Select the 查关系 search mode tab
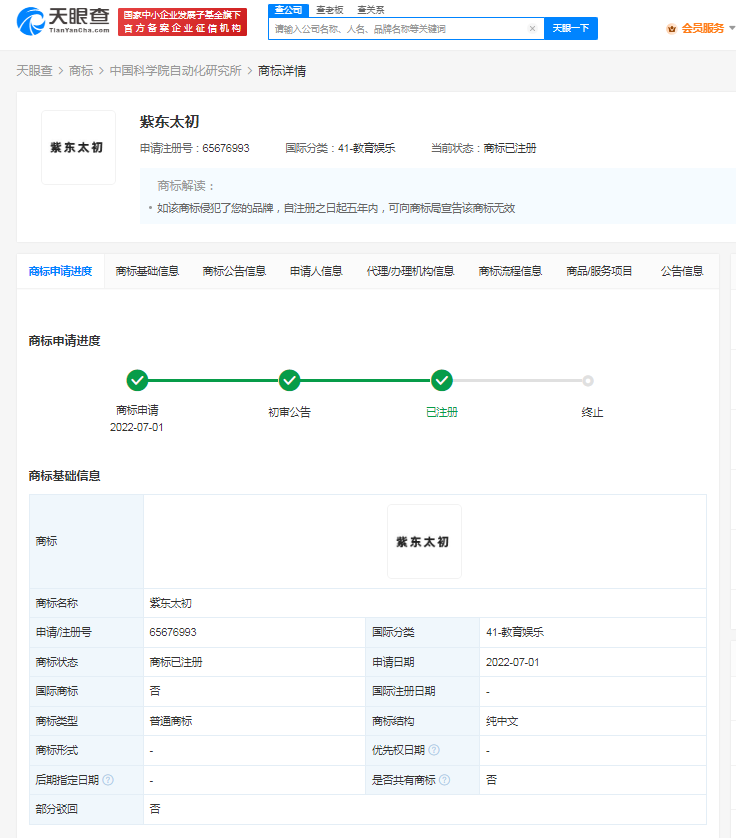This screenshot has height=838, width=736. pyautogui.click(x=370, y=9)
